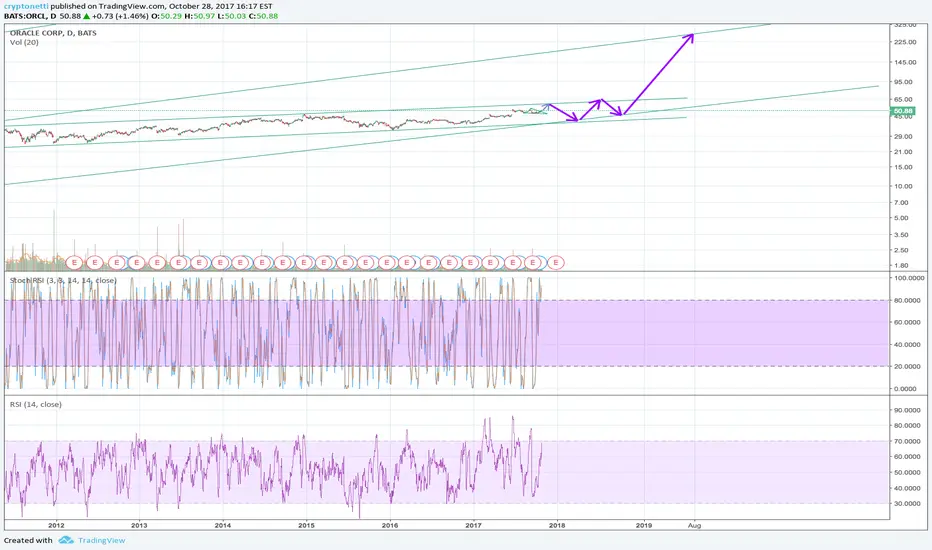932x550 pixels.
Task: Click the C:50.88 close value
Action: 263,16
